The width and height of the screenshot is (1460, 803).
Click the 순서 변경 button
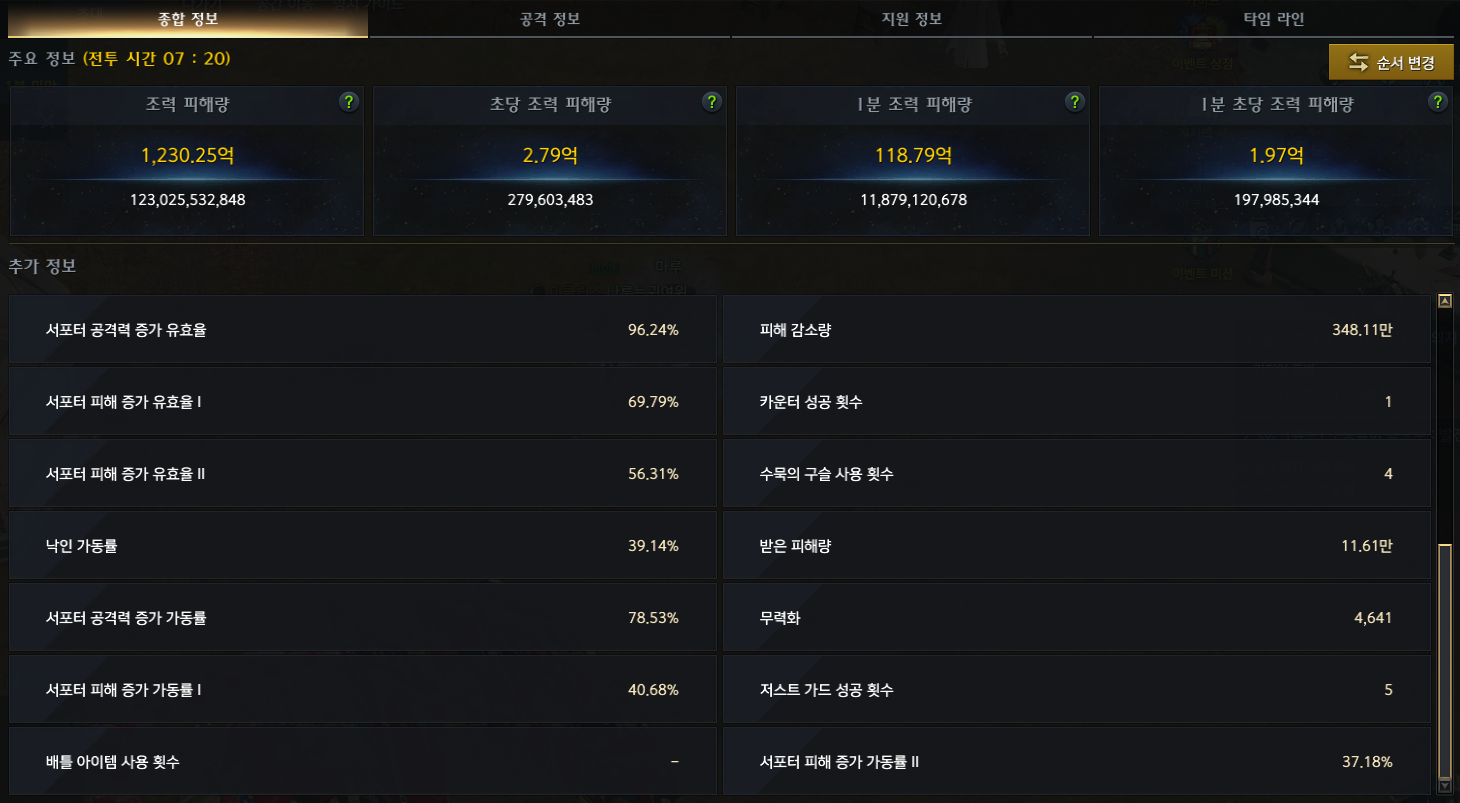tap(1391, 62)
